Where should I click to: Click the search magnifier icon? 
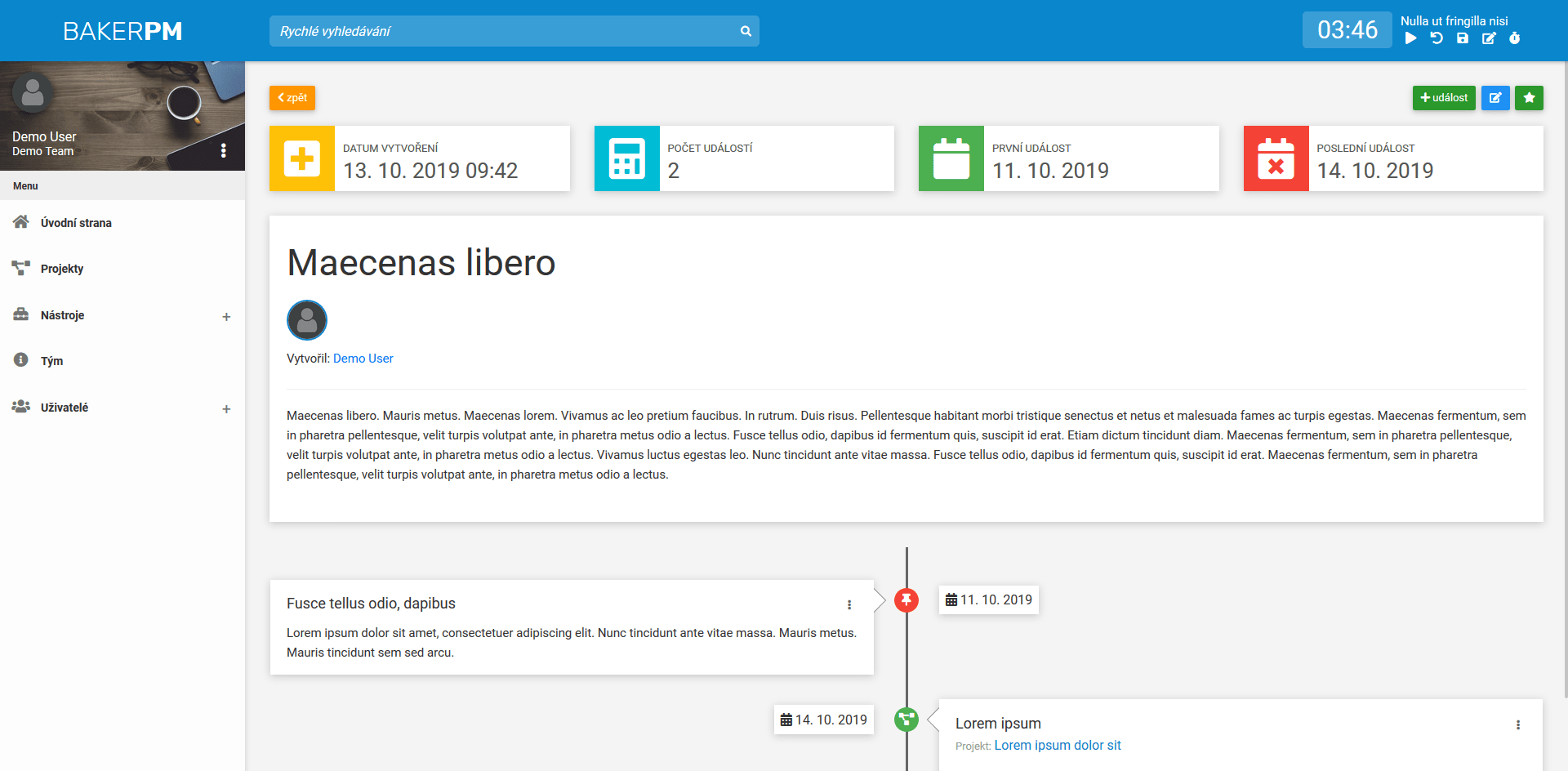[x=746, y=31]
